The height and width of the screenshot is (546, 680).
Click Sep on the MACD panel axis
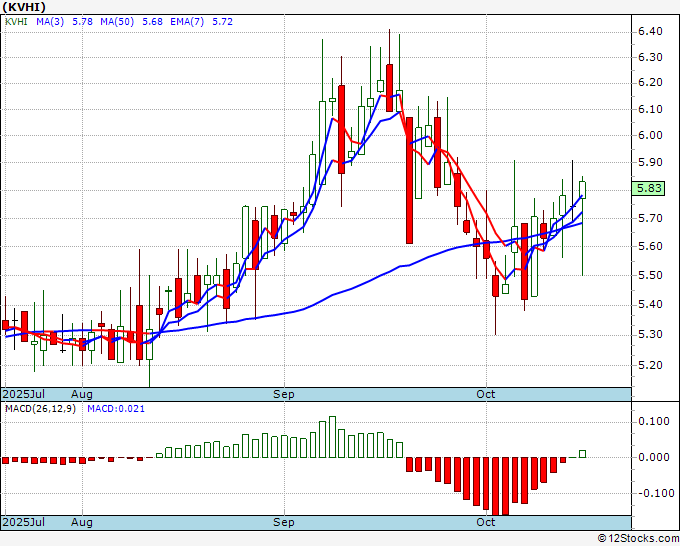284,522
